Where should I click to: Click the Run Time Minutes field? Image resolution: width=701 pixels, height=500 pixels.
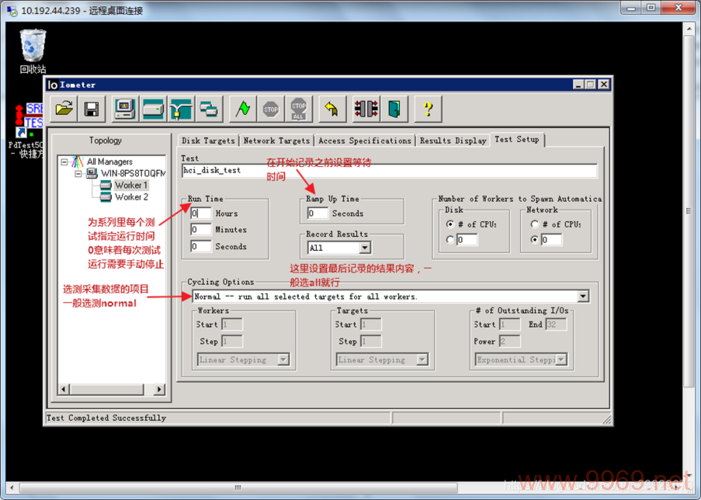point(201,229)
